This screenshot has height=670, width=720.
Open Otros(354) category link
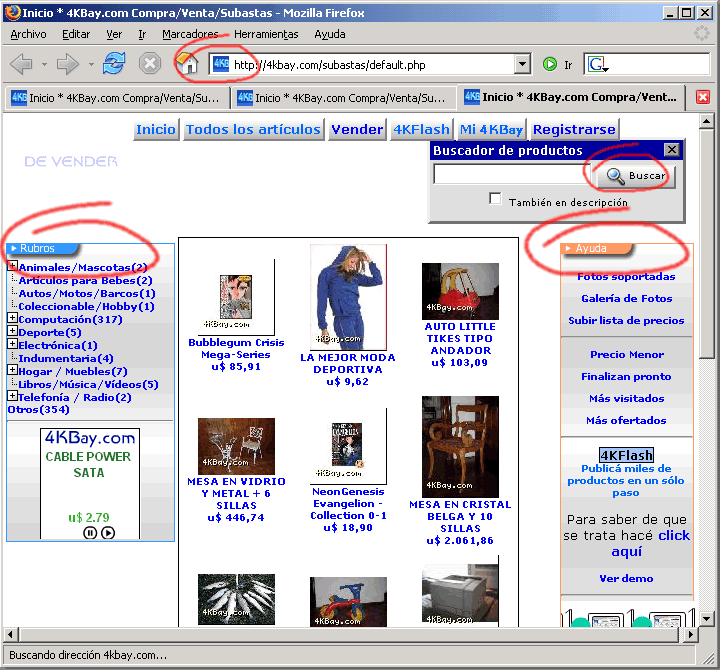click(39, 409)
